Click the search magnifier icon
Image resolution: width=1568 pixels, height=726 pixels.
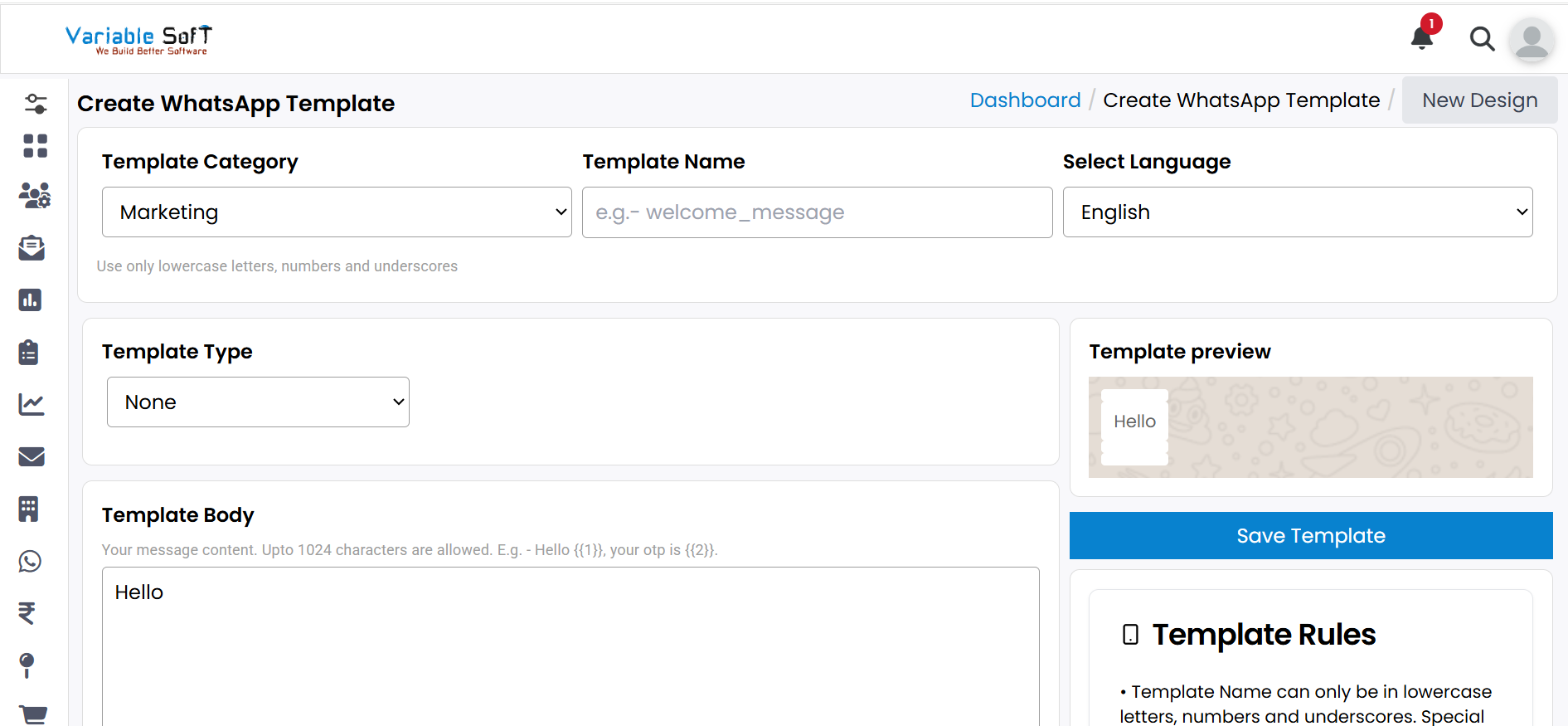click(1482, 39)
